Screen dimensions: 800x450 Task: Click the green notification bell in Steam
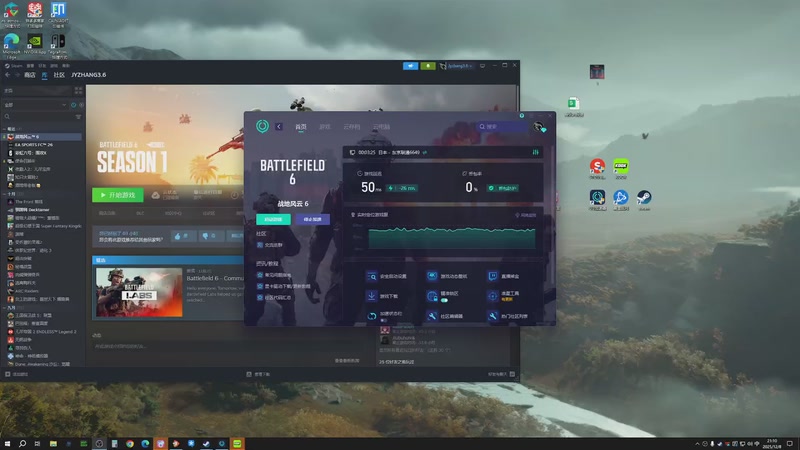point(428,66)
